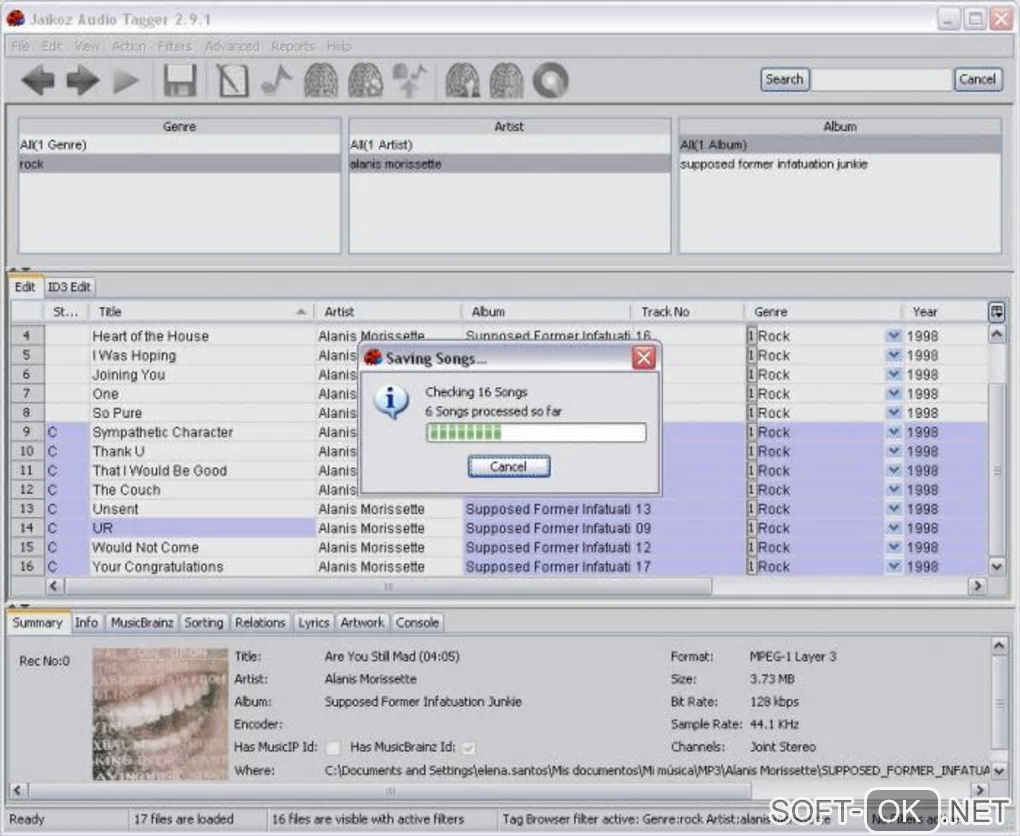The image size is (1020, 836).
Task: Sort table by Artist column header
Action: [387, 312]
